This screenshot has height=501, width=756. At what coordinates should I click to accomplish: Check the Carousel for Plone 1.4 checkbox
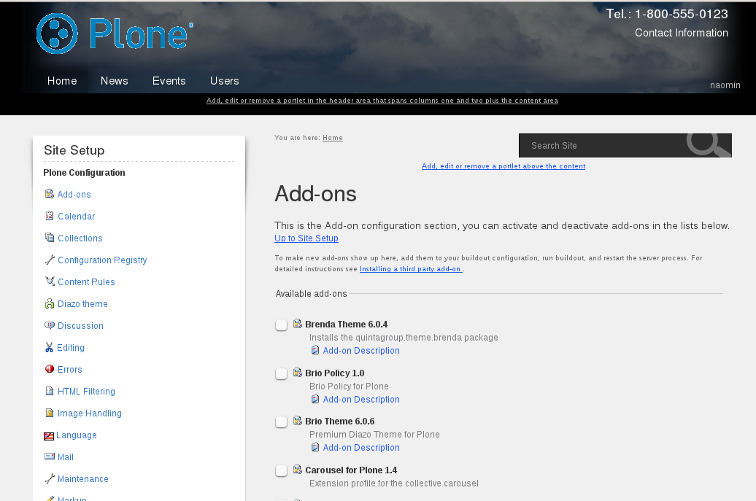pyautogui.click(x=282, y=471)
